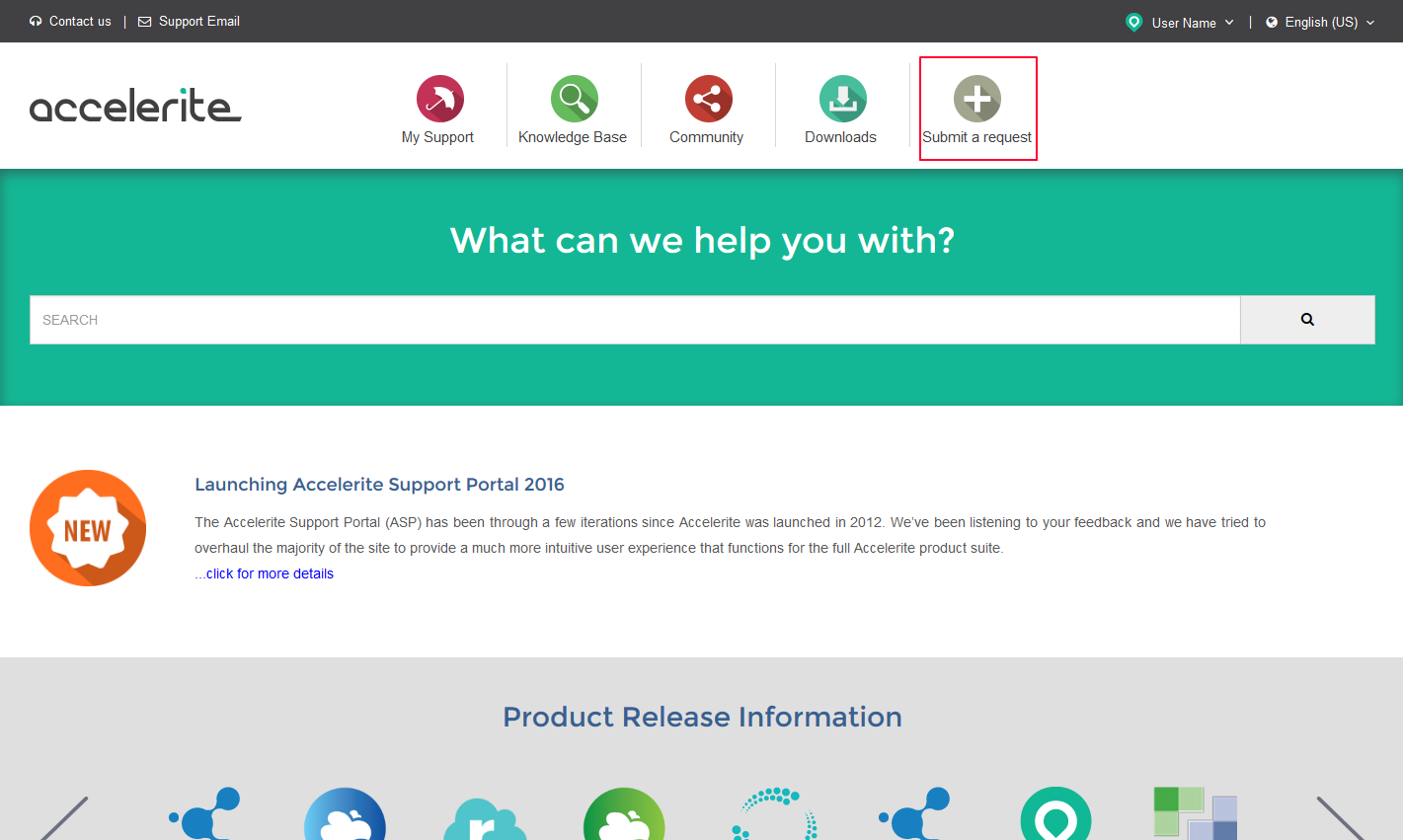
Task: Click the Support Email link
Action: point(189,21)
